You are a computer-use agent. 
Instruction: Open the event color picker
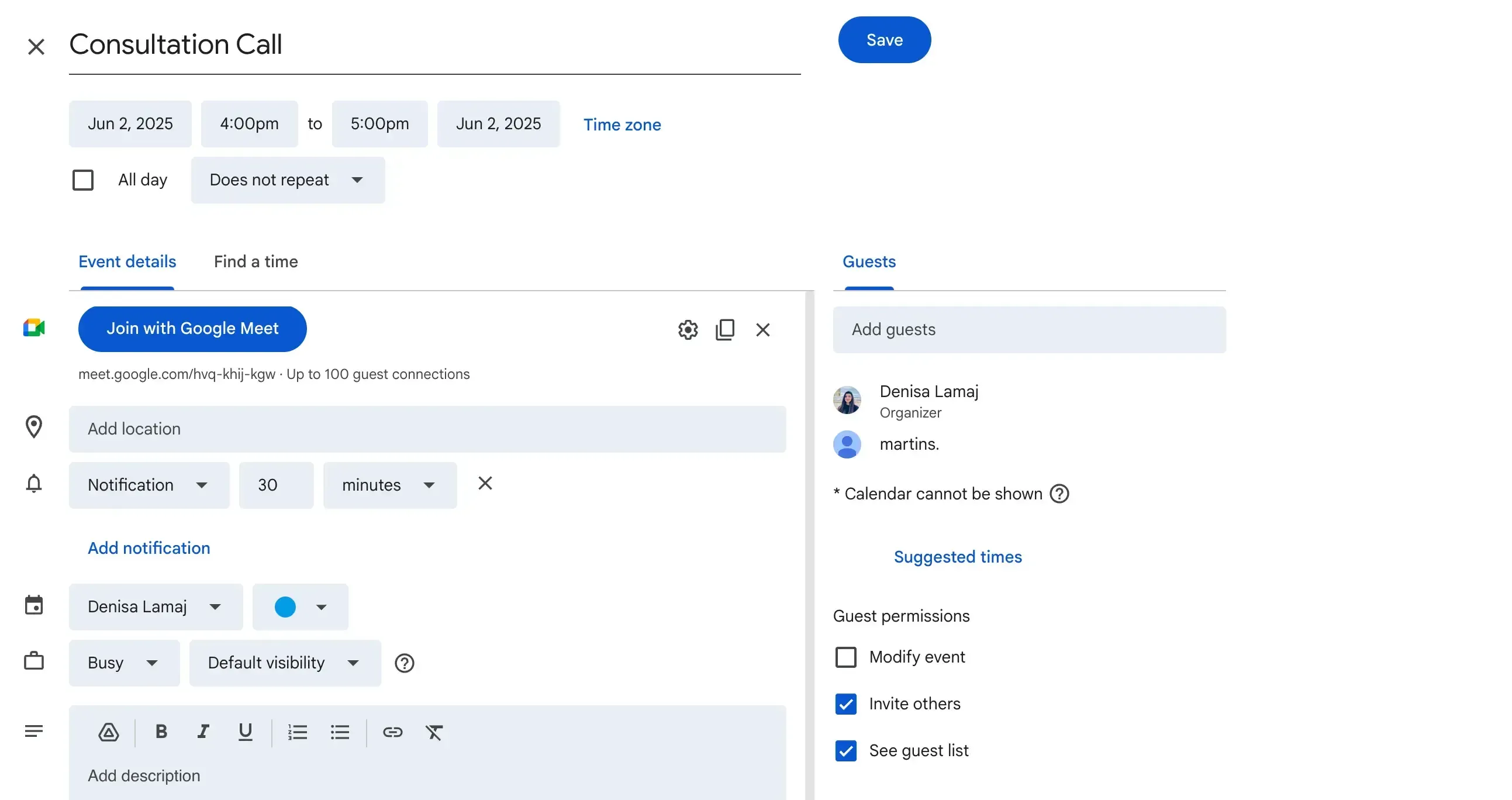pyautogui.click(x=300, y=607)
